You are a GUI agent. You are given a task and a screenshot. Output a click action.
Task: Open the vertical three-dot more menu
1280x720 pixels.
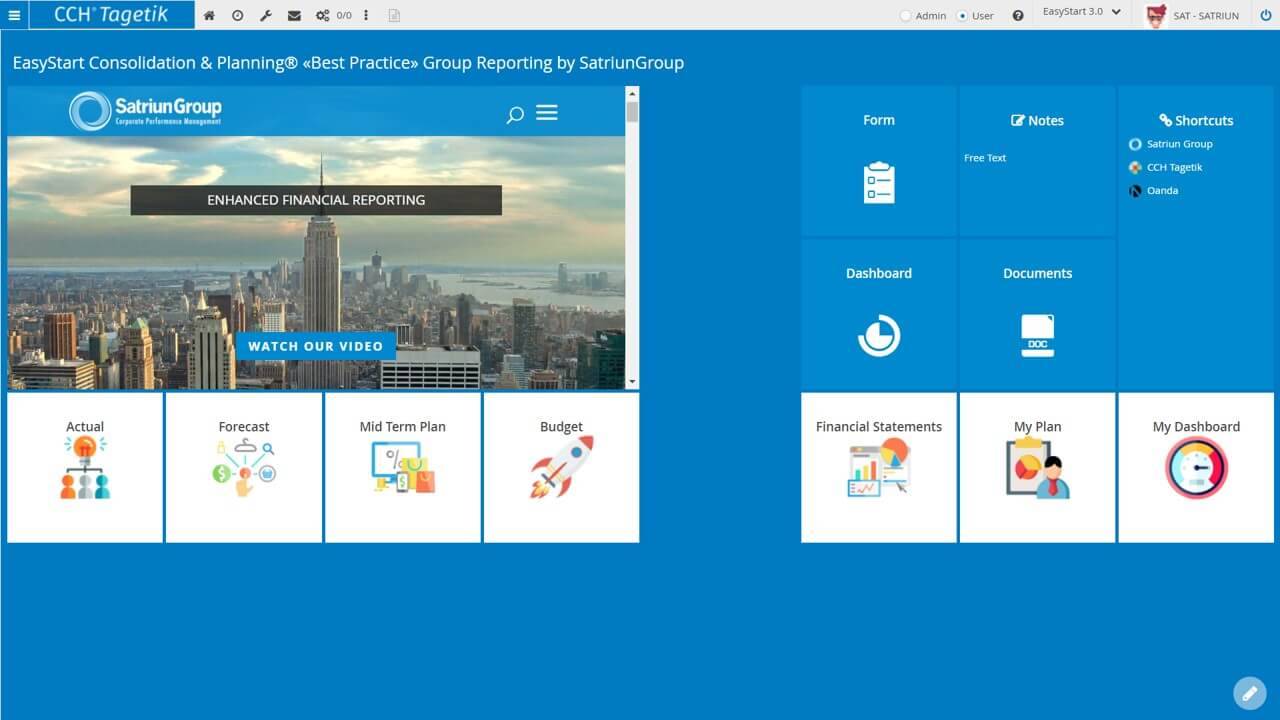(366, 16)
